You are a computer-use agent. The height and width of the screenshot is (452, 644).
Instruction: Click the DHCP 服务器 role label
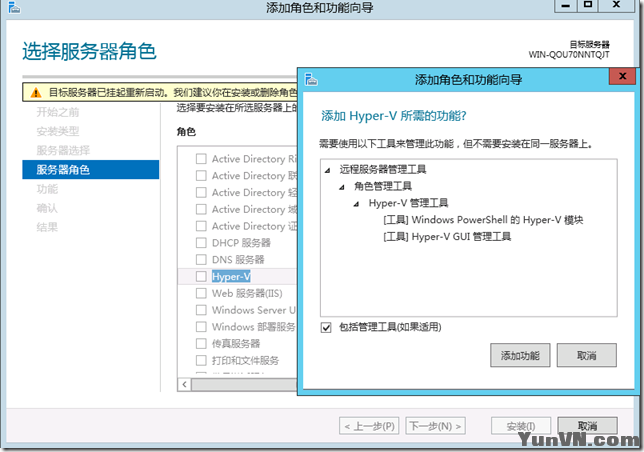241,243
